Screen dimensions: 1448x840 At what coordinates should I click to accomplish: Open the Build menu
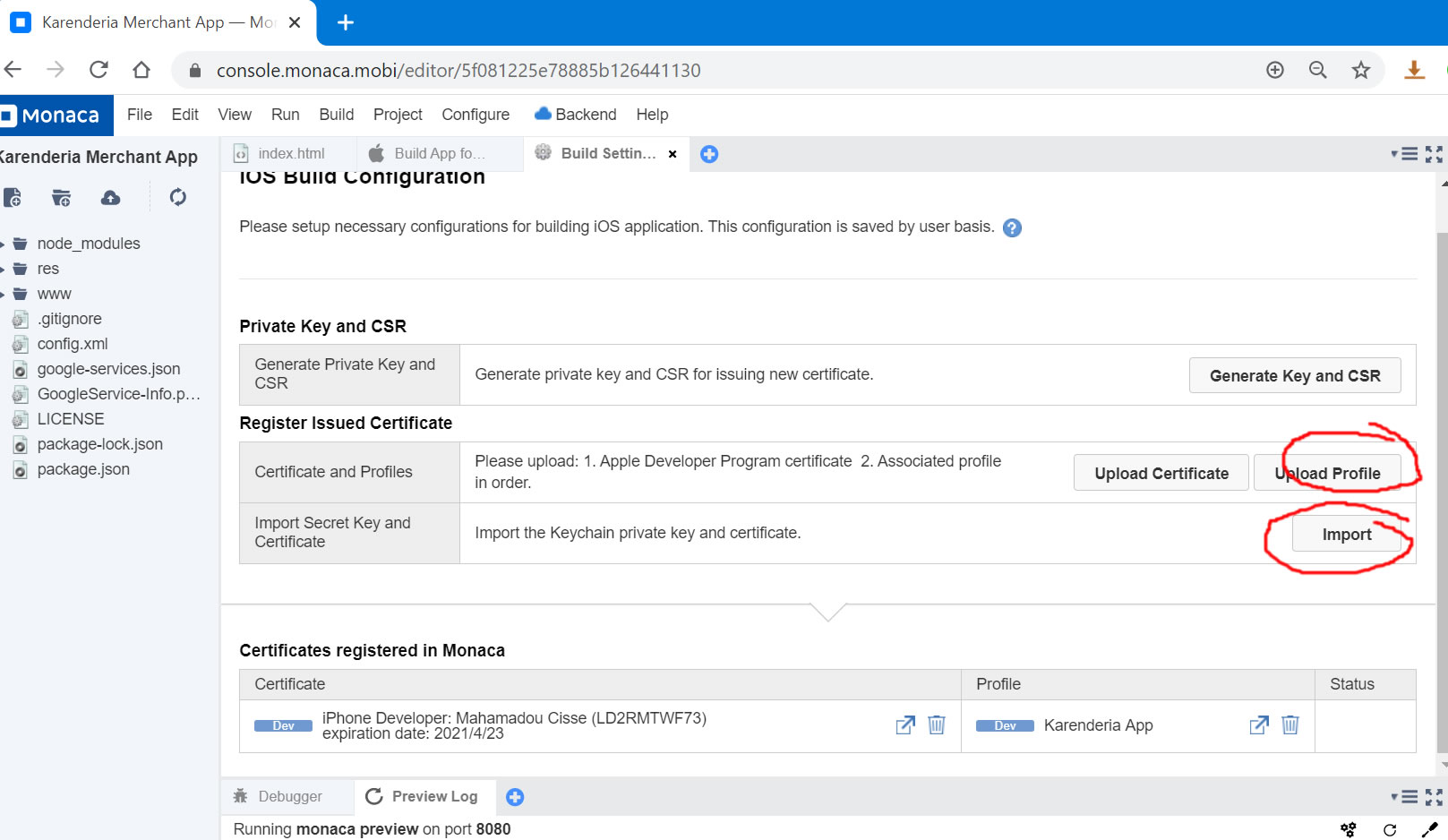point(336,115)
